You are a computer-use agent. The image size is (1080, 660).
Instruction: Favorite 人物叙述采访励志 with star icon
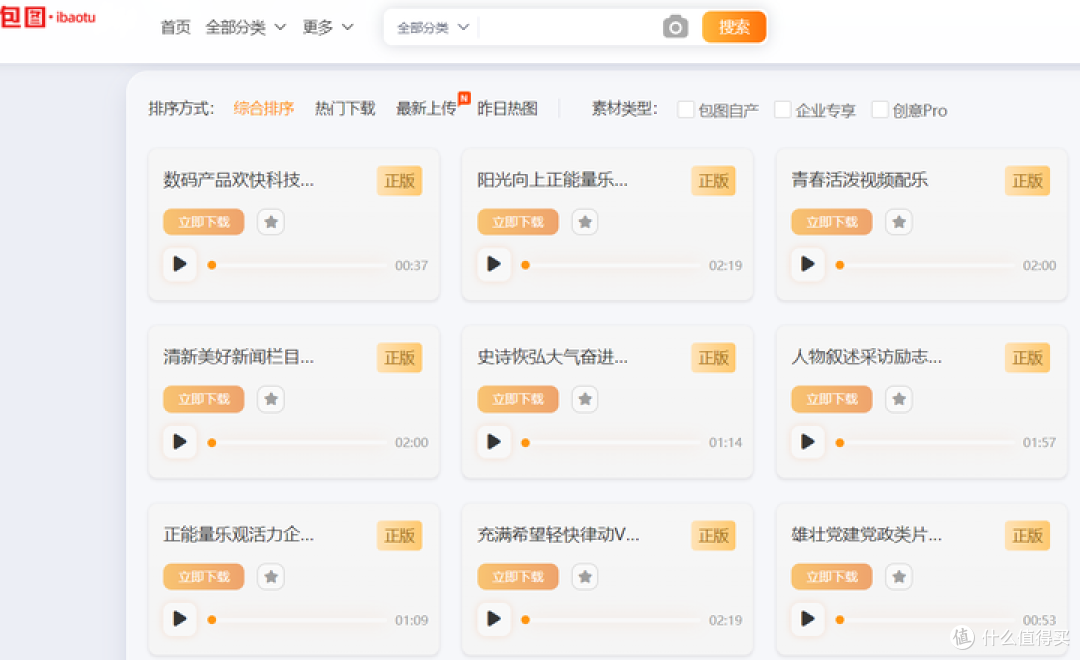point(899,399)
